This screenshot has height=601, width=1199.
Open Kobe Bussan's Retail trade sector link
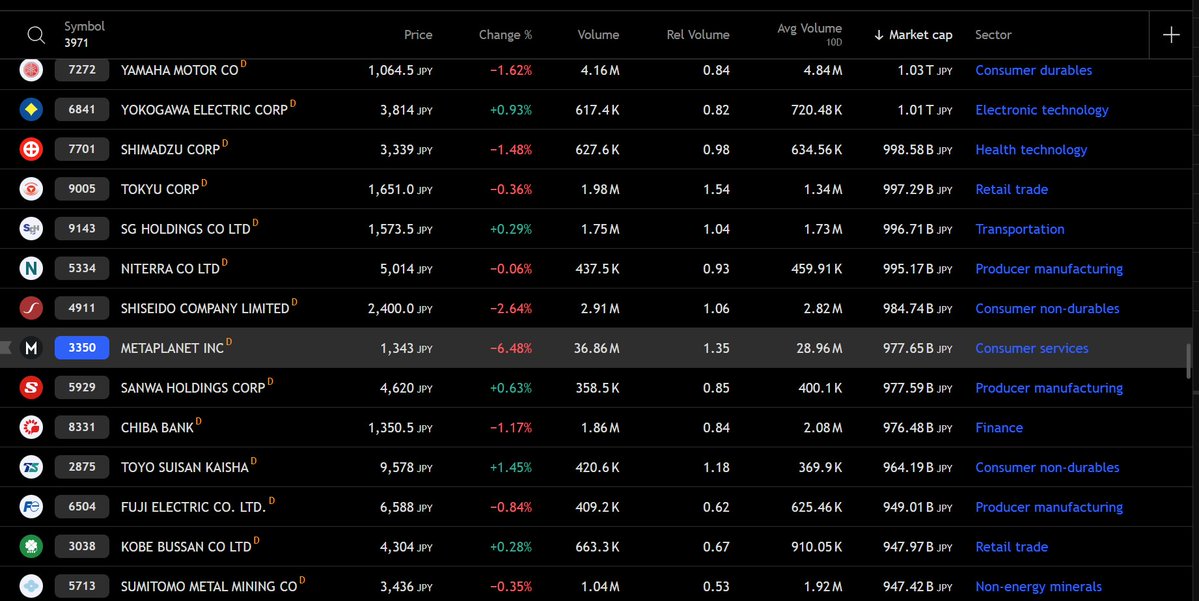[1012, 547]
